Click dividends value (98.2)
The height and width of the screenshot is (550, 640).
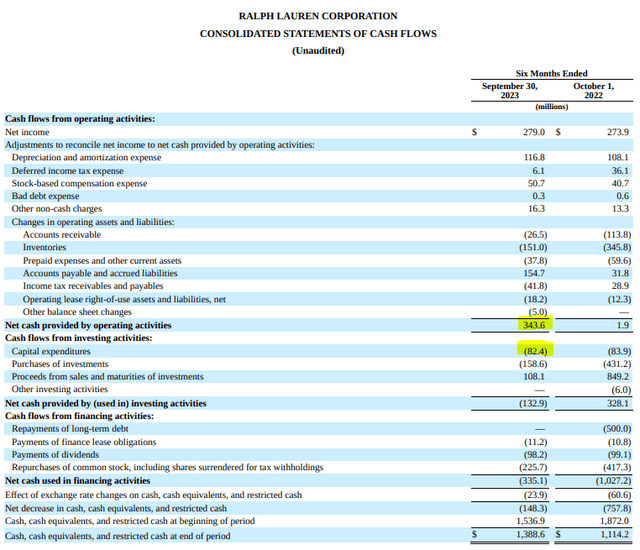536,455
